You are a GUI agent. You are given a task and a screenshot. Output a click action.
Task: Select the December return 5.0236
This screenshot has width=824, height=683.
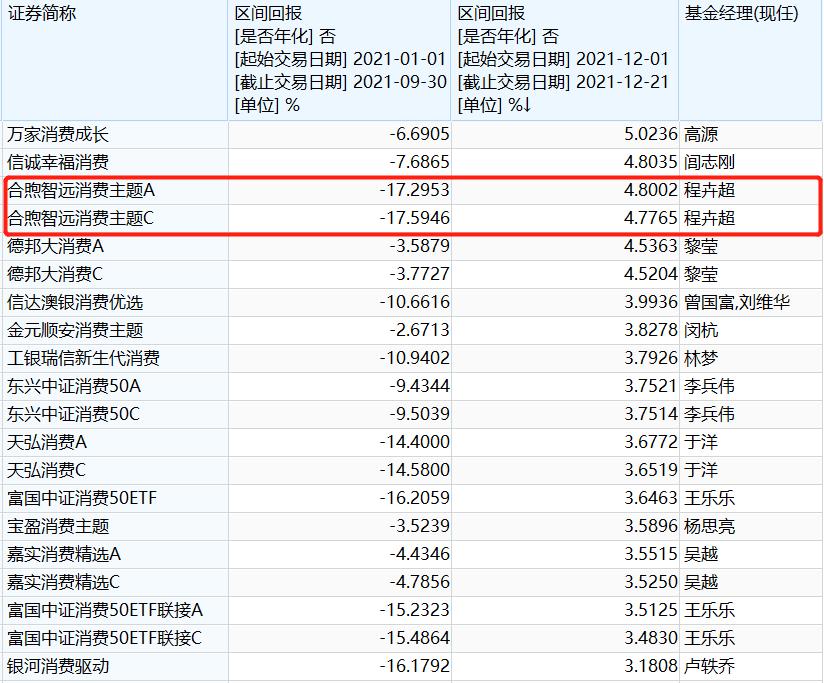tap(651, 134)
